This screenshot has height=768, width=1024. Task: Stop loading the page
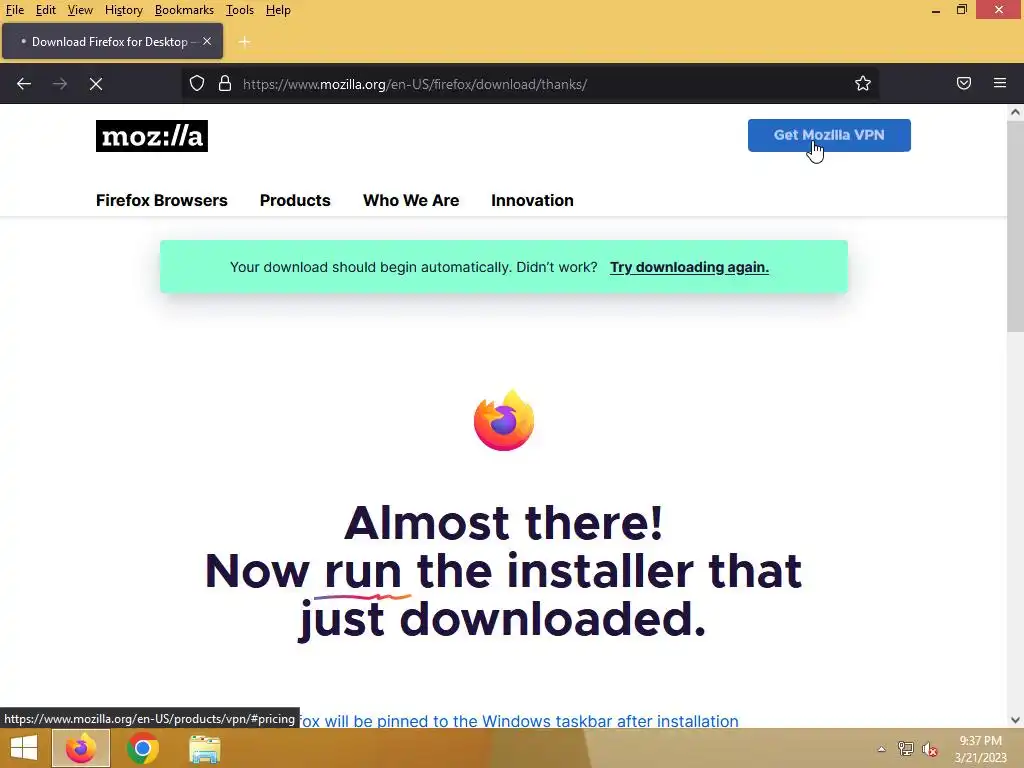96,84
